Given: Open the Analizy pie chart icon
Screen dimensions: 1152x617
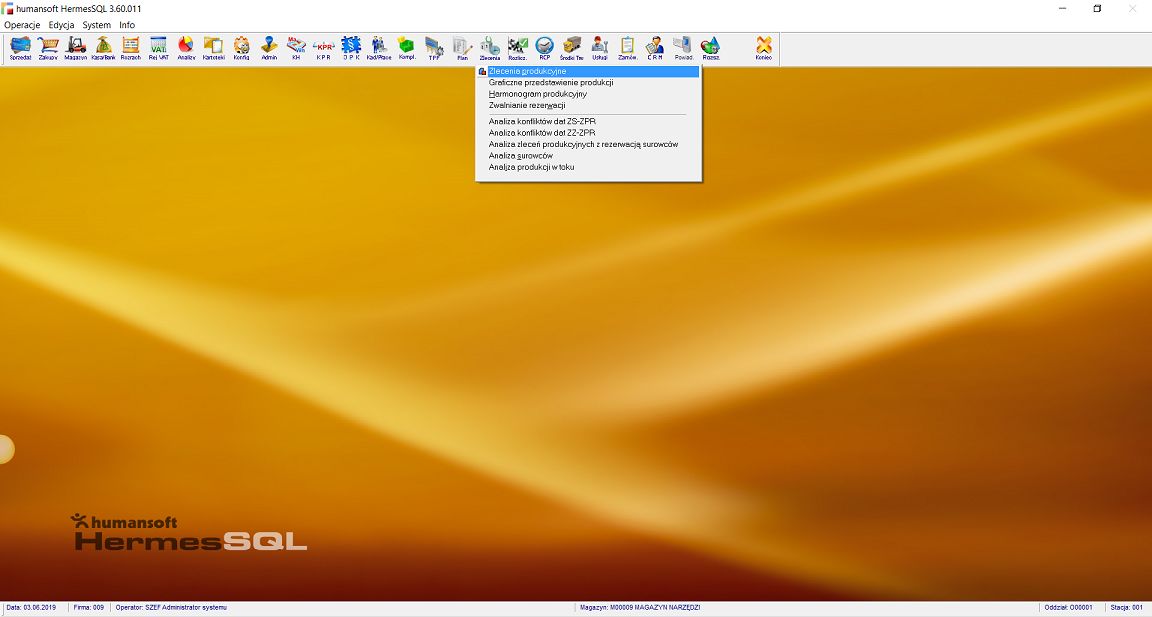Looking at the screenshot, I should pyautogui.click(x=186, y=48).
